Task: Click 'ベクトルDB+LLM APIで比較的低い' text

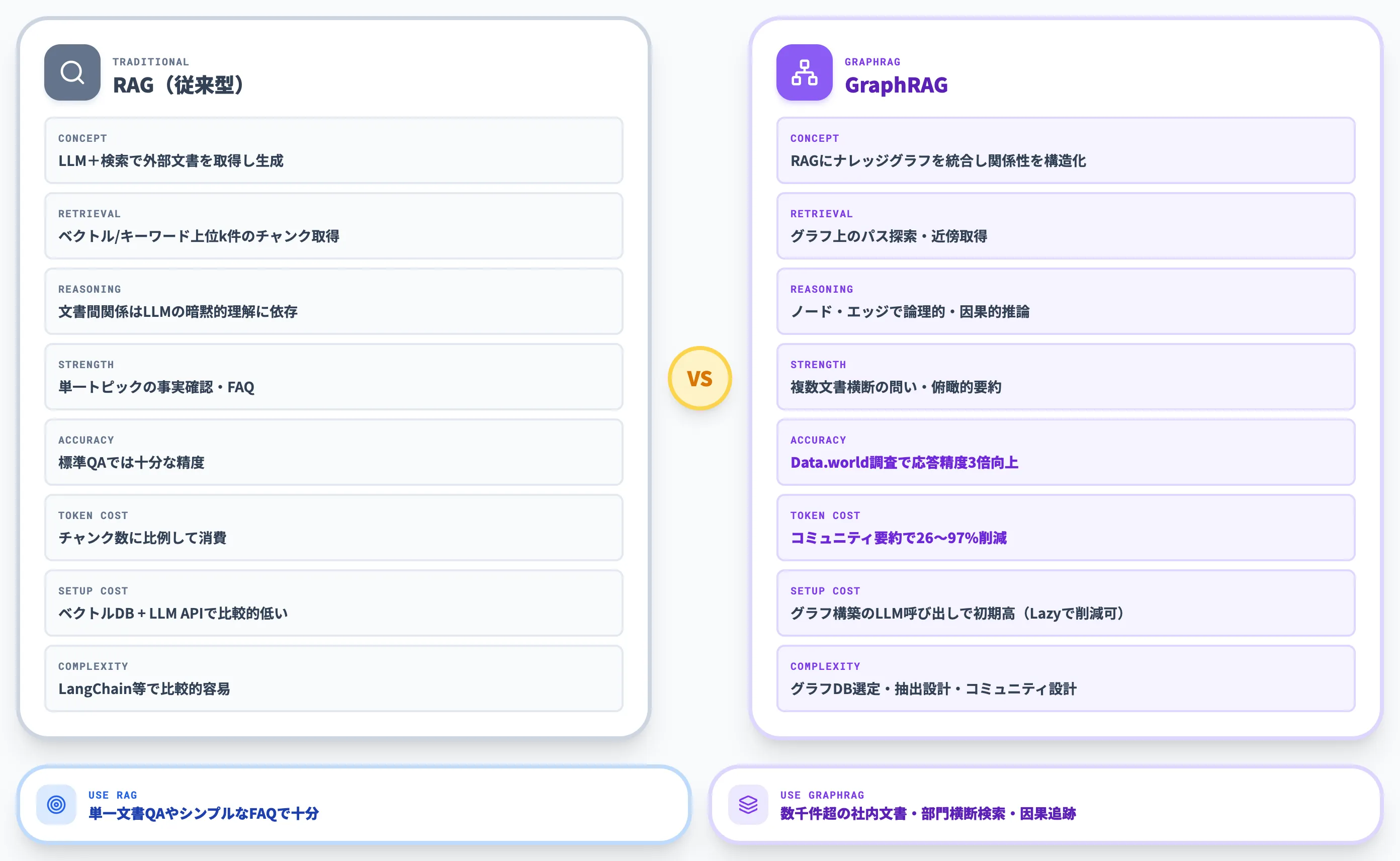Action: tap(173, 613)
